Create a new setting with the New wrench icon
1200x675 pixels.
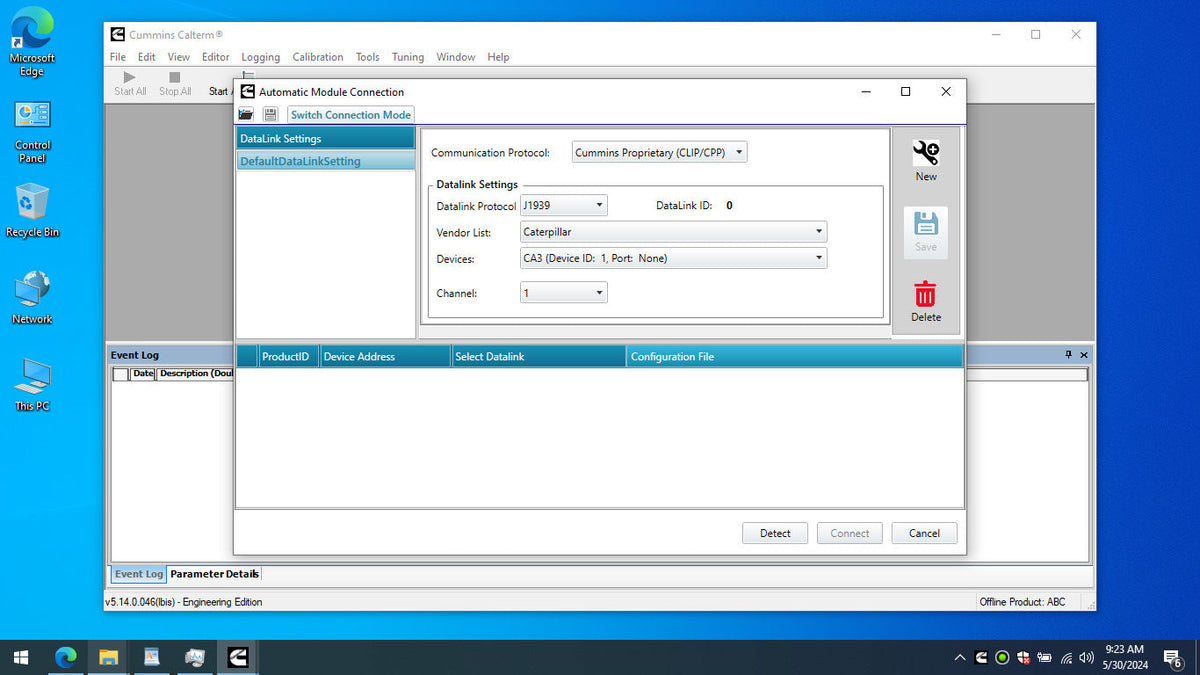[x=925, y=157]
